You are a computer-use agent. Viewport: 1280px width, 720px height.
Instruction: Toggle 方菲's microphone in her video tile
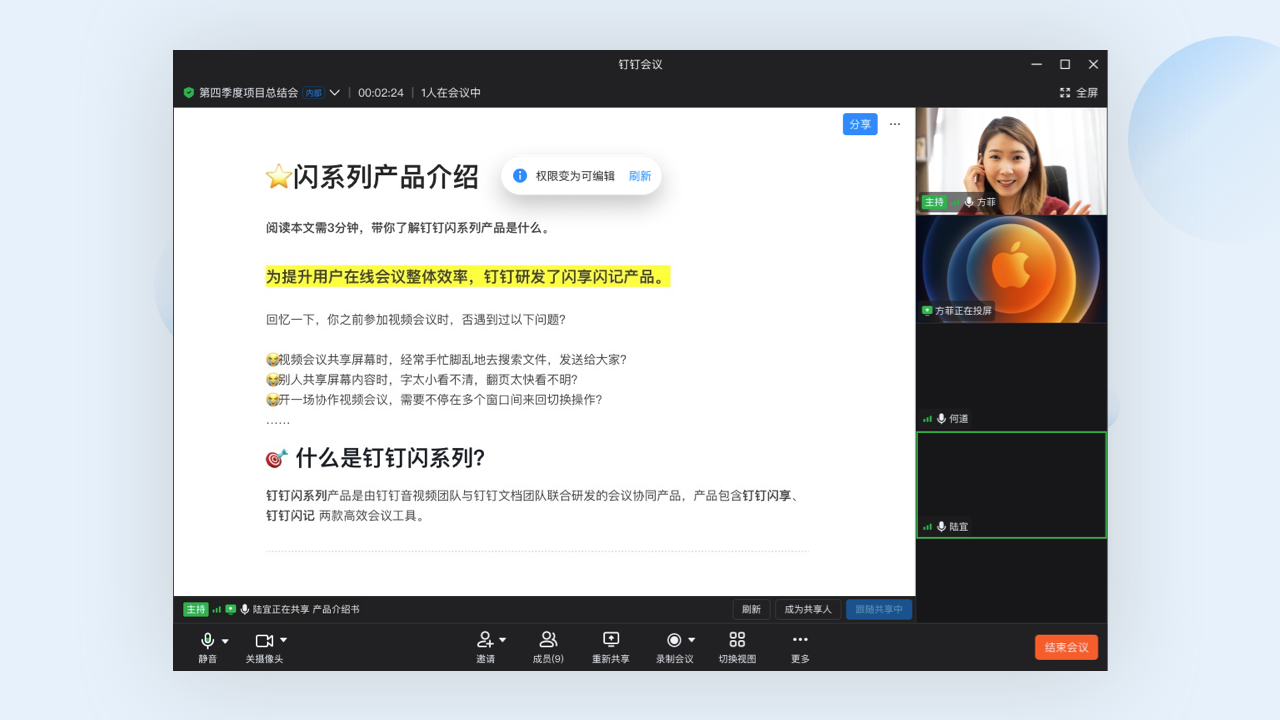968,202
